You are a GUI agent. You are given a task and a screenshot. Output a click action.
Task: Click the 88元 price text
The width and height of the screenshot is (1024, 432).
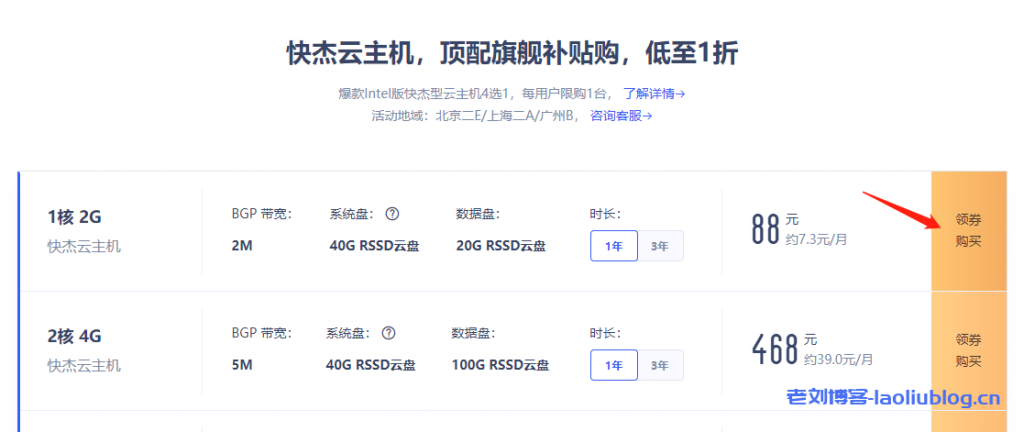coord(766,229)
